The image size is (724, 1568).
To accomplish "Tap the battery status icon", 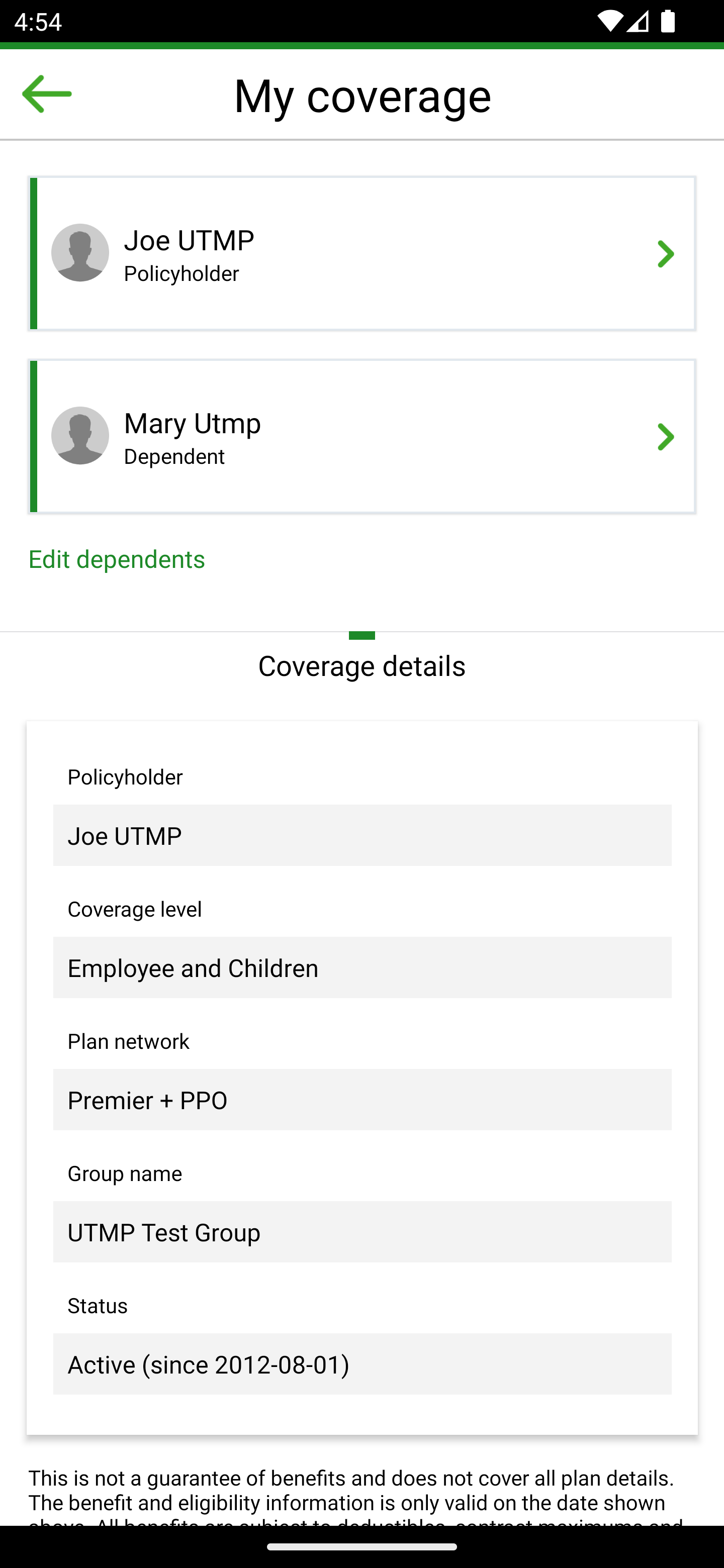I will pos(667,22).
